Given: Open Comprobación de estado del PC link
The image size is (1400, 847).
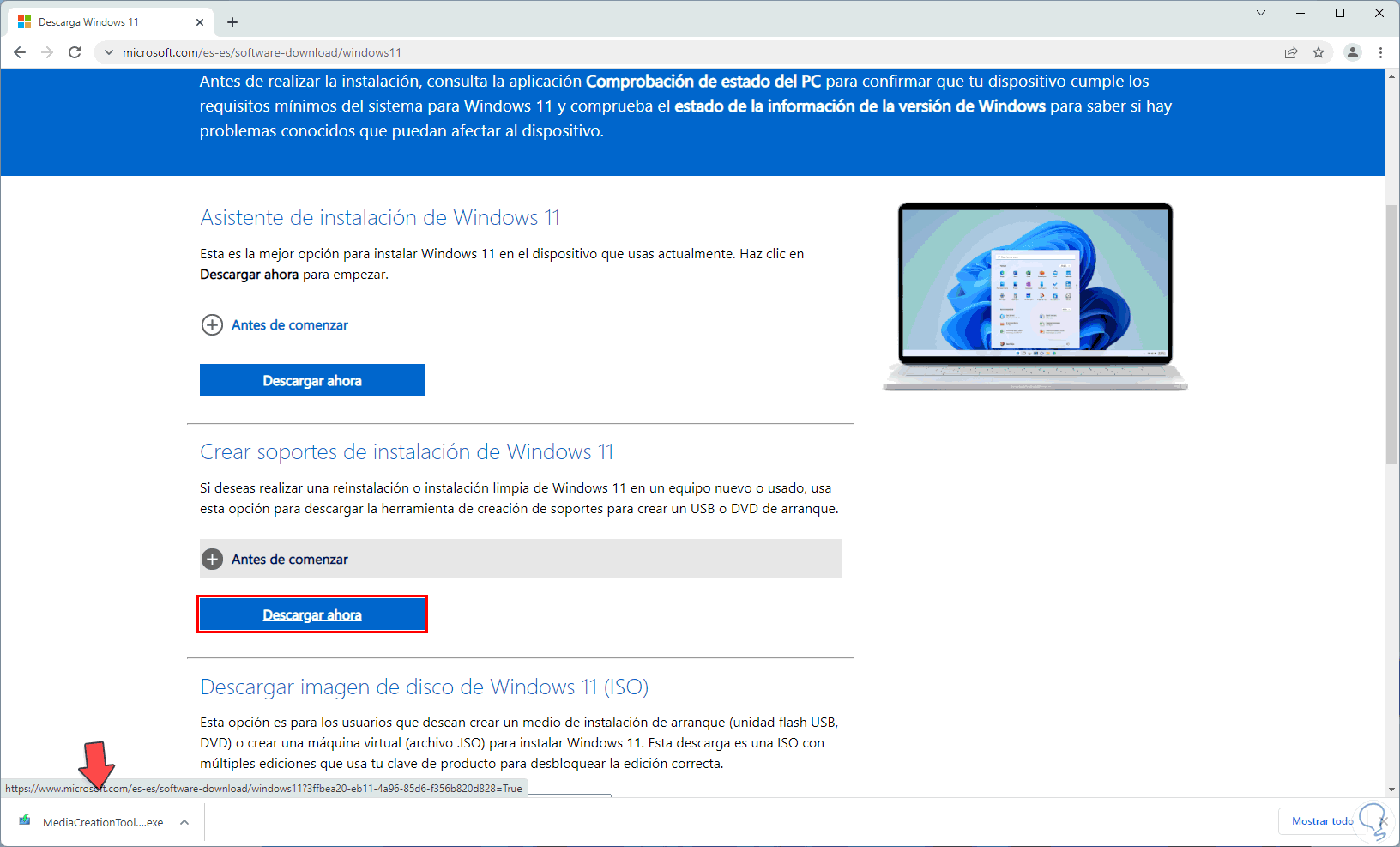Looking at the screenshot, I should click(703, 82).
